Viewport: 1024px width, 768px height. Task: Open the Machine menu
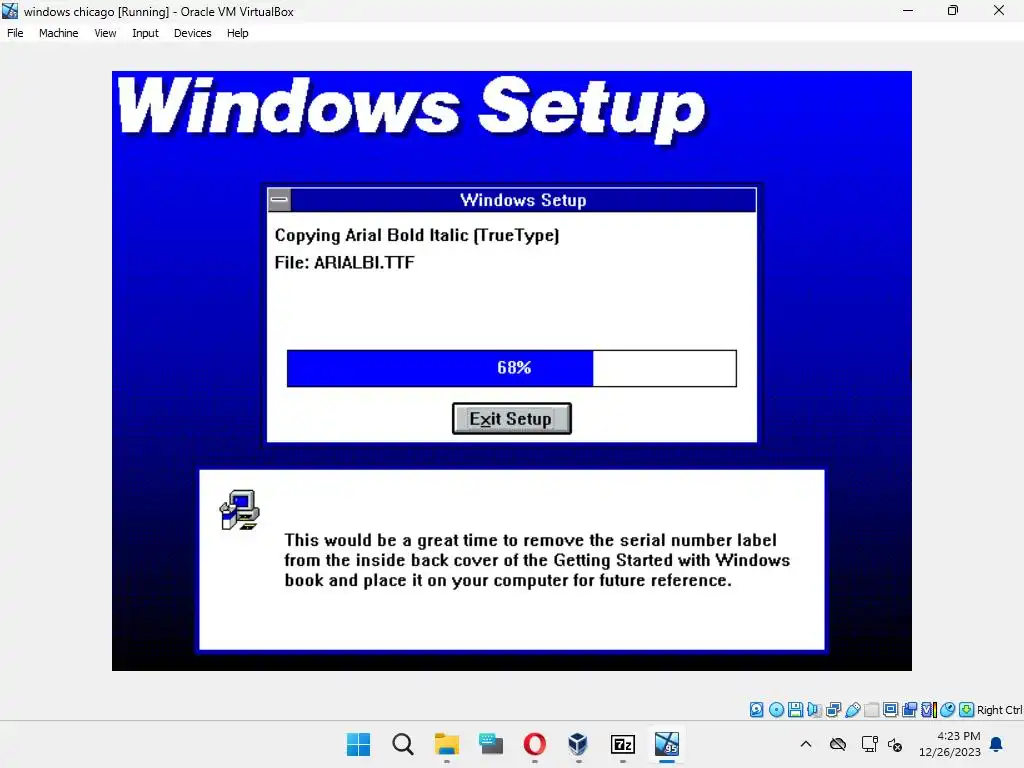[x=58, y=33]
